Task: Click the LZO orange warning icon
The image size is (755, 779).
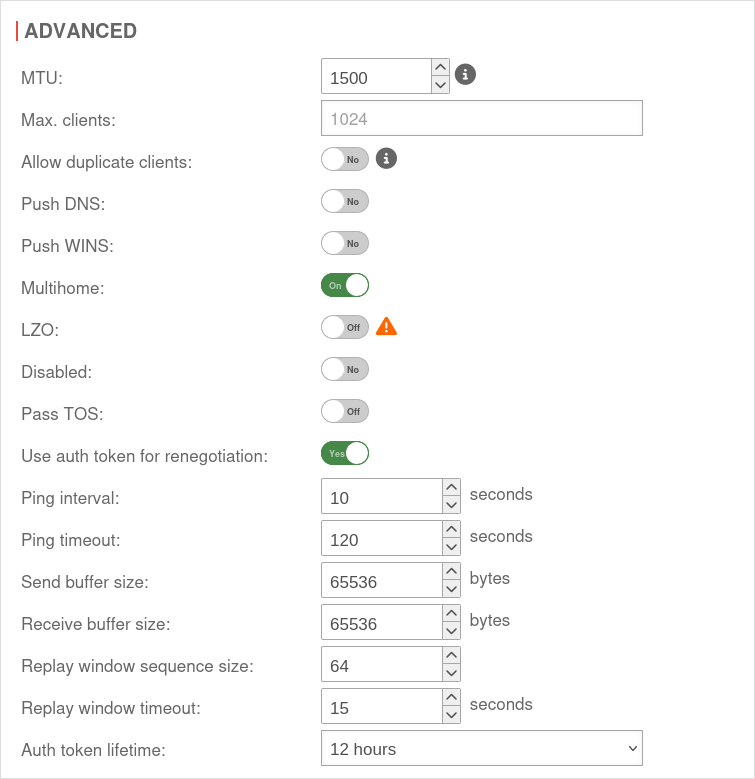Action: click(386, 326)
